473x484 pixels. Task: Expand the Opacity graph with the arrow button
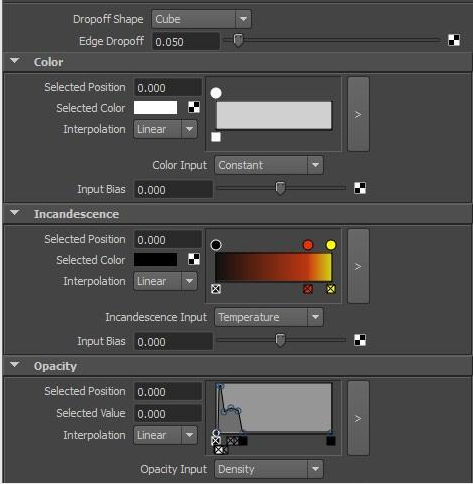pos(358,418)
